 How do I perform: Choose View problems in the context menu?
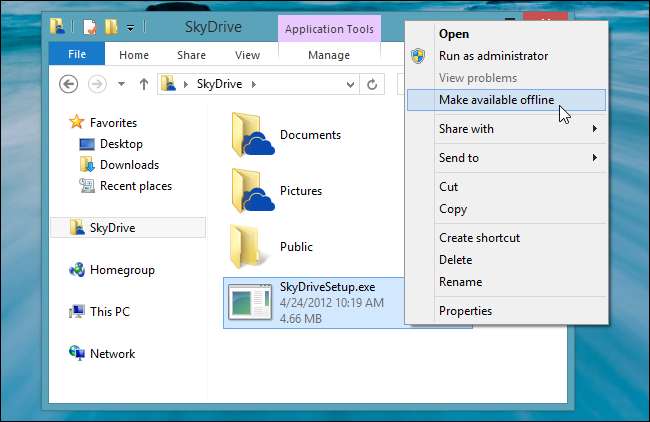click(x=506, y=78)
